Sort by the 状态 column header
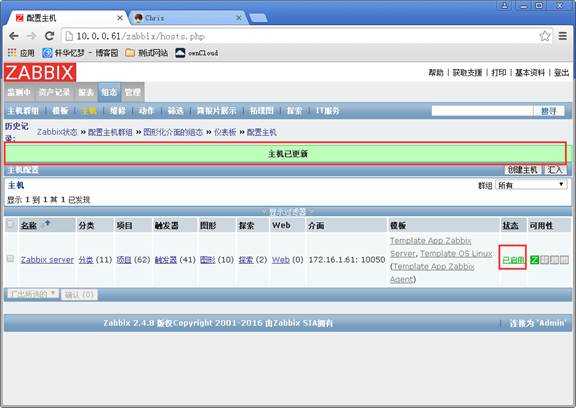Screen dimensions: 576x408 coord(511,225)
